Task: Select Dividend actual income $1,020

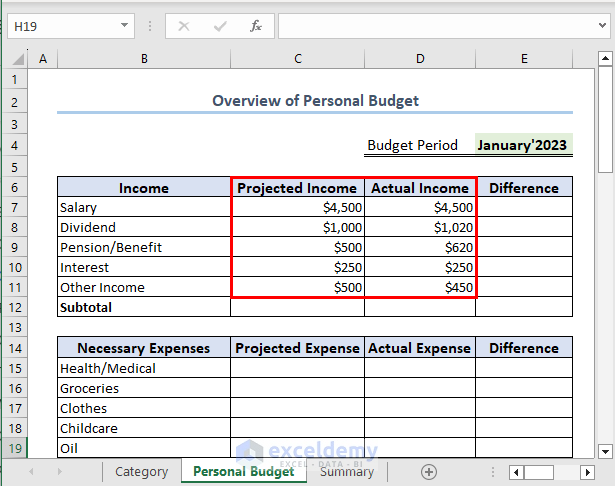Action: click(420, 227)
